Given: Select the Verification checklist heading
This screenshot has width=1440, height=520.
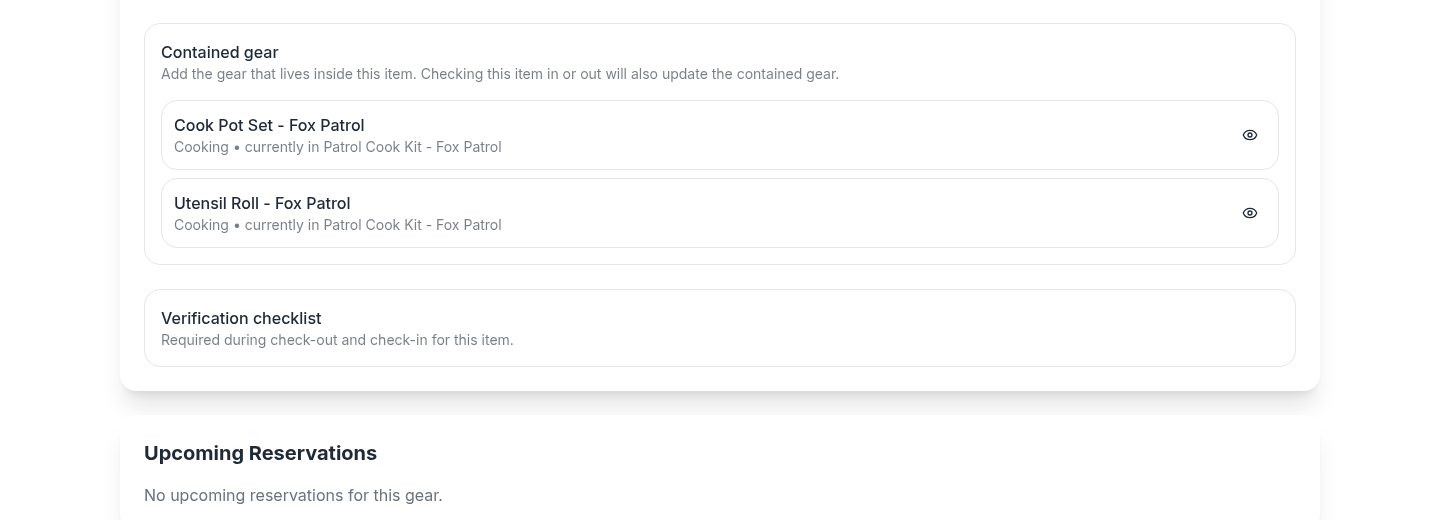Looking at the screenshot, I should click(241, 318).
